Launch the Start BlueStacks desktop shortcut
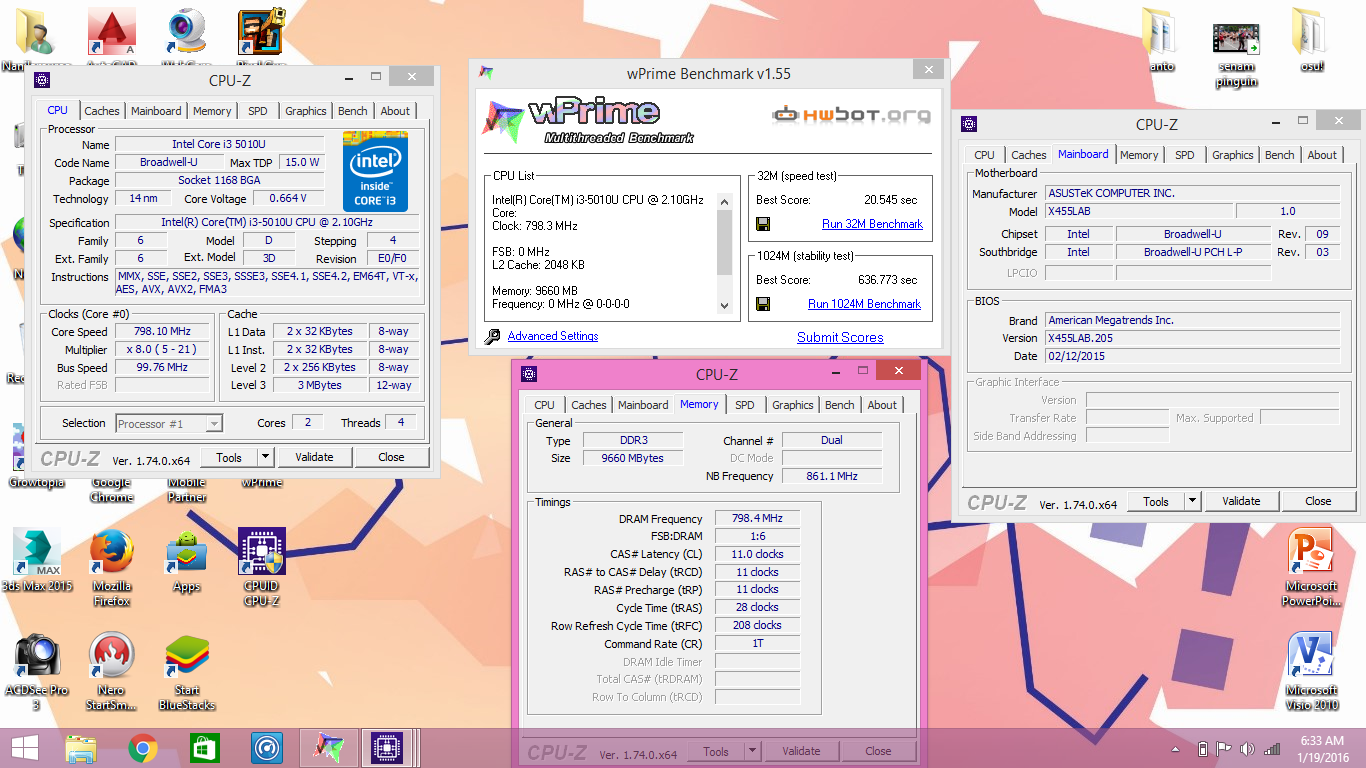The width and height of the screenshot is (1366, 768). (187, 672)
